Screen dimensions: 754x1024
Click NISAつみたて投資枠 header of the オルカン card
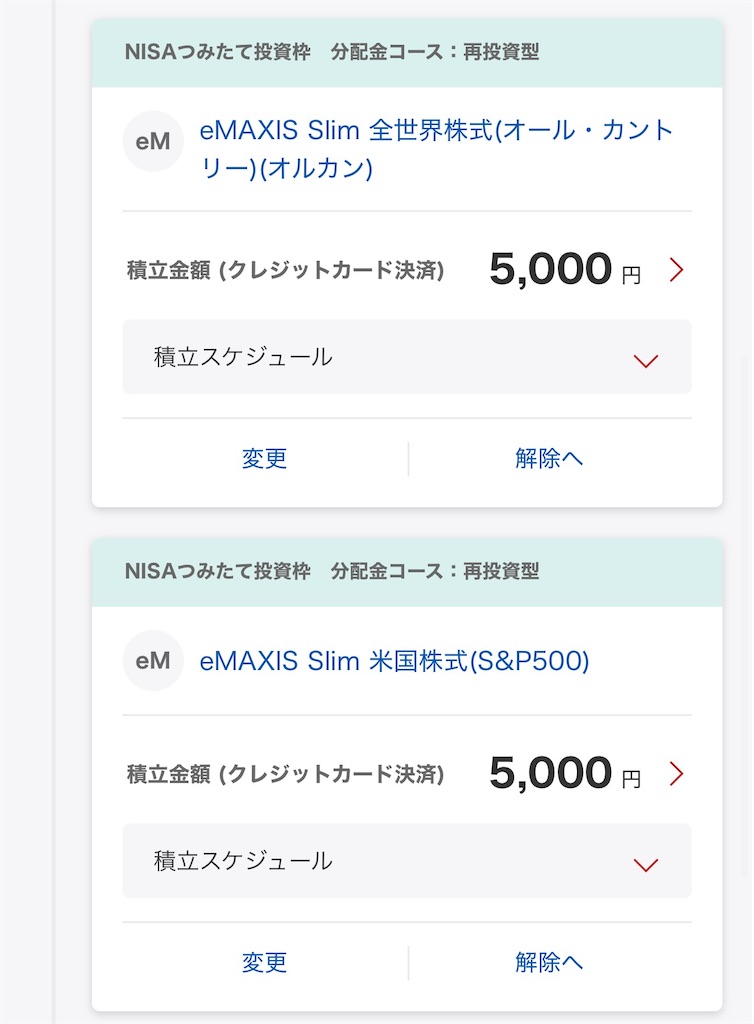pos(217,52)
